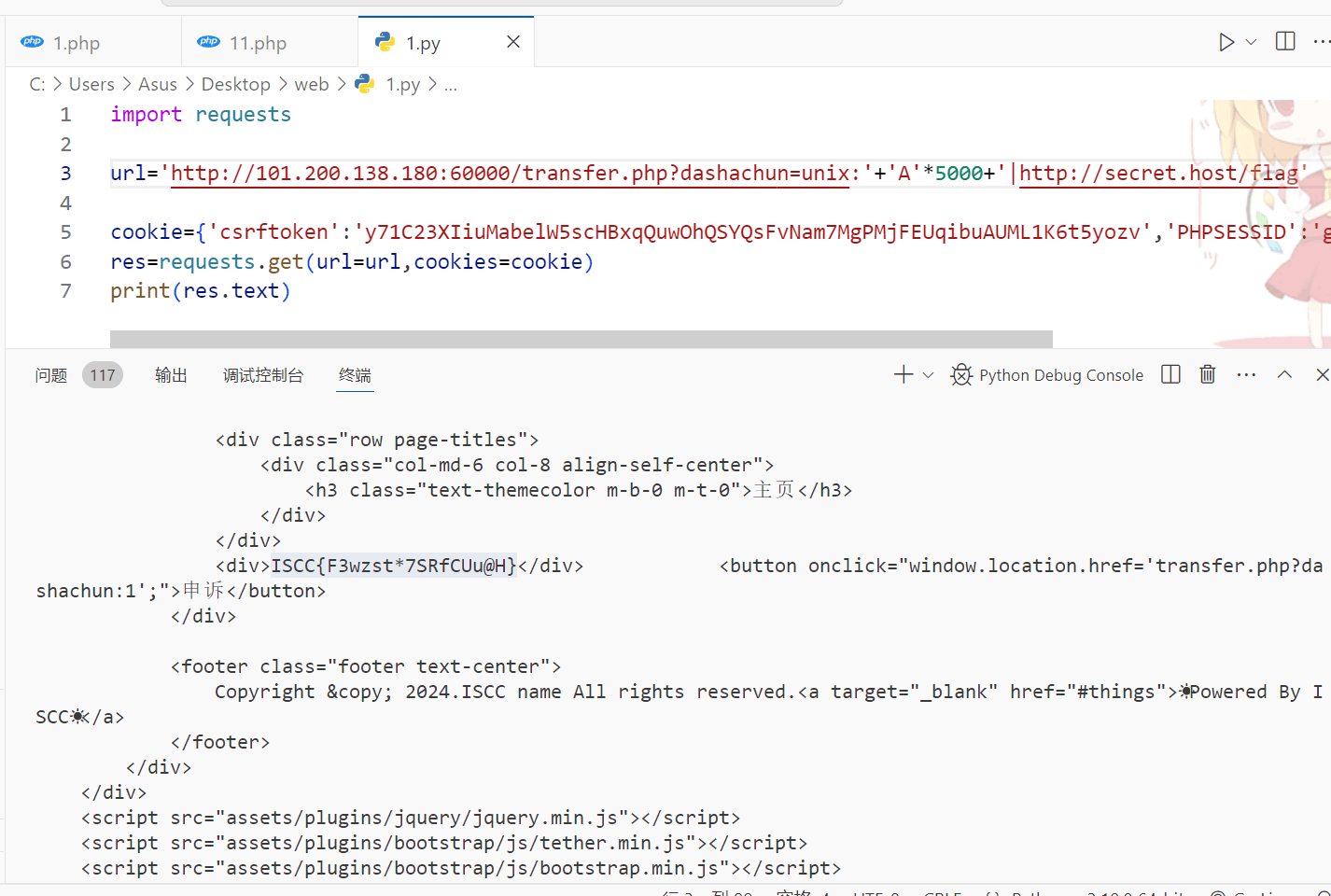Close the 1.py tab
Screen dimensions: 1331x896
click(513, 42)
